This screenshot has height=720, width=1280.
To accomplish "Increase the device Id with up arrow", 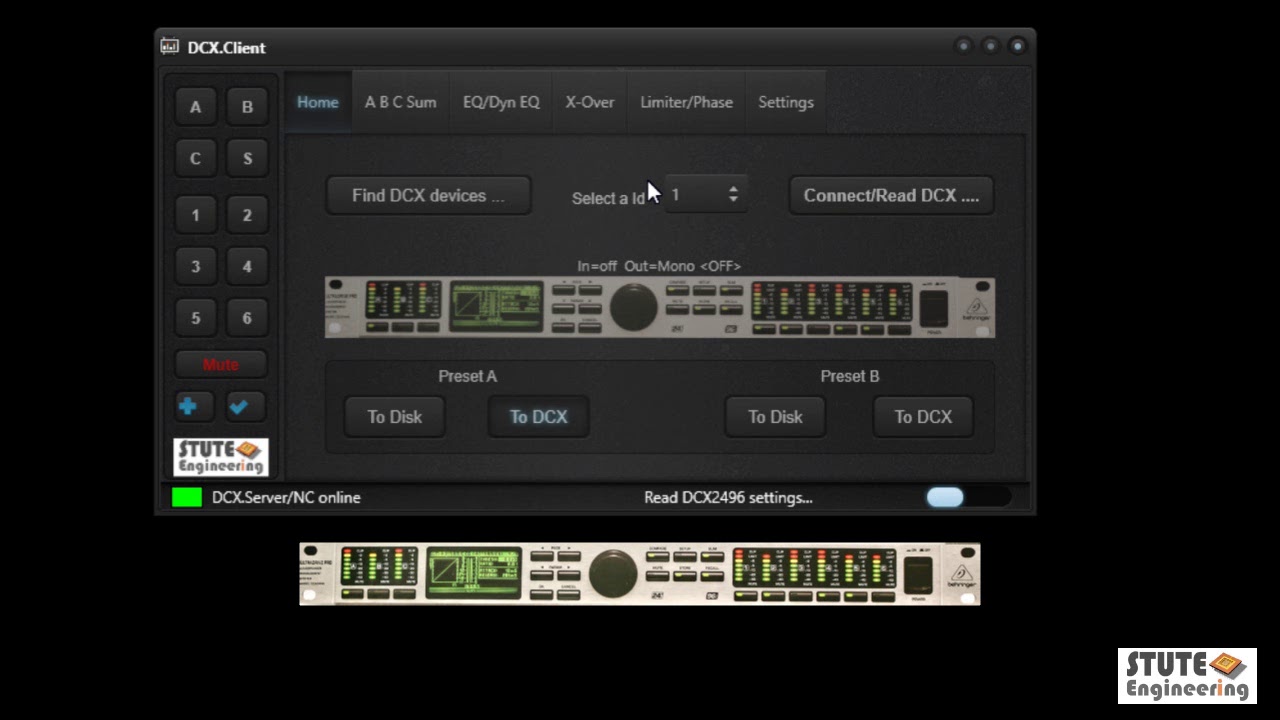I will (x=733, y=189).
